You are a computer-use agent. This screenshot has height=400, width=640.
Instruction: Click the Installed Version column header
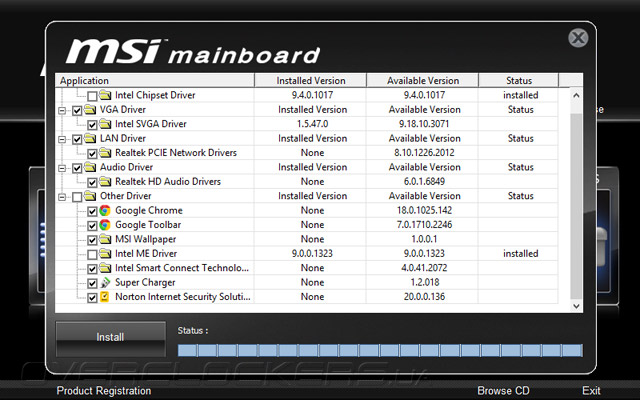pos(310,80)
